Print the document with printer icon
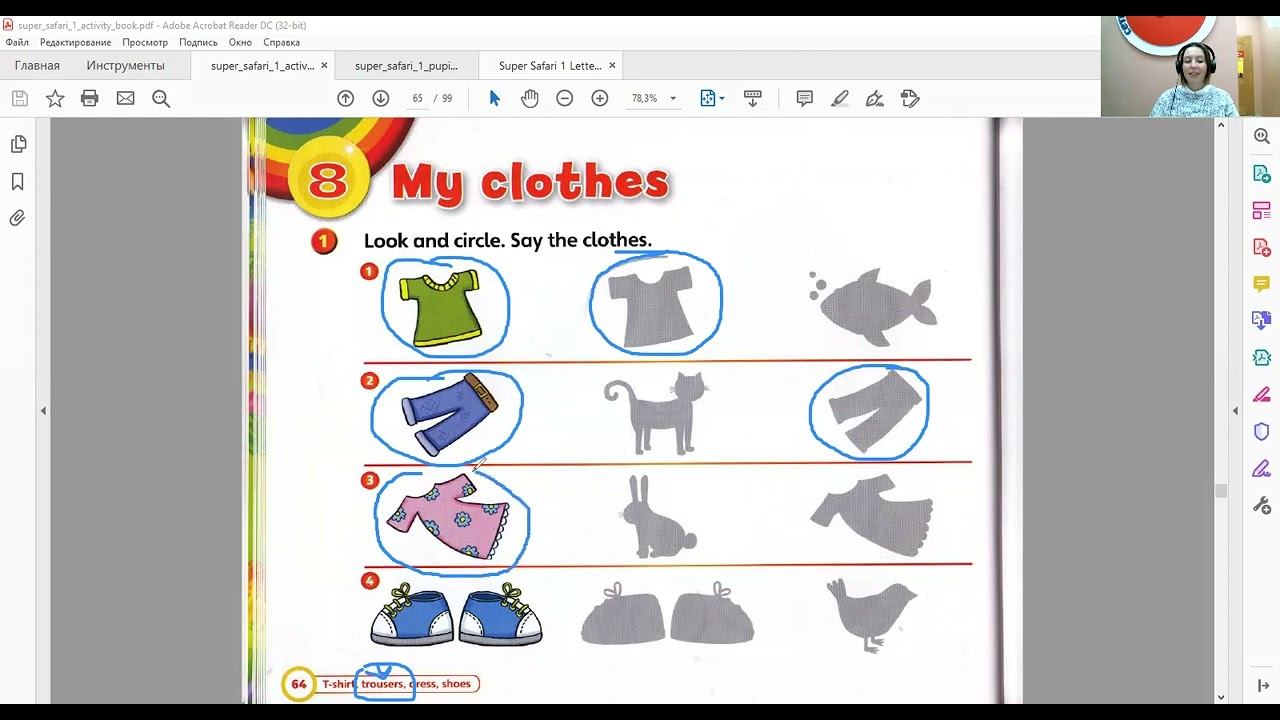 click(90, 98)
